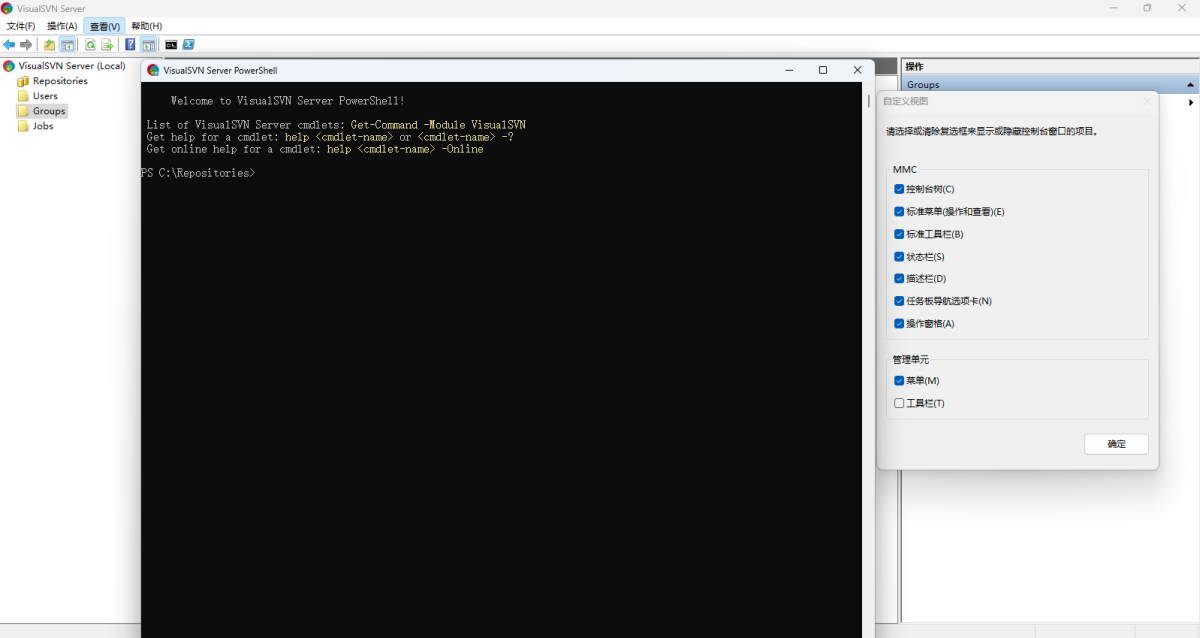Click the Refresh toolbar icon

[x=90, y=45]
